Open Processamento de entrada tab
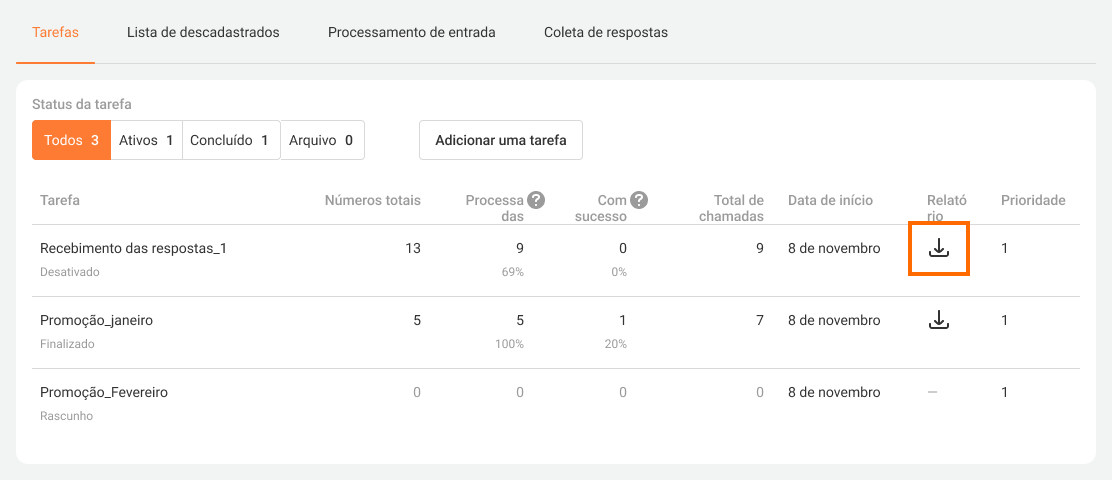 click(x=411, y=32)
